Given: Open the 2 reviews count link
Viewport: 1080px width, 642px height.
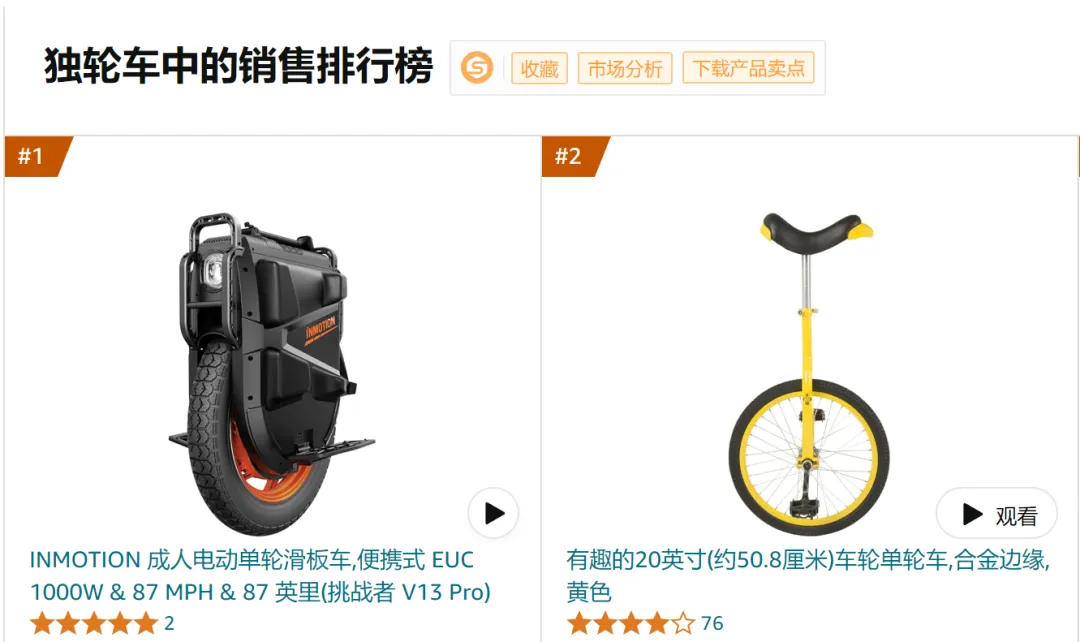Looking at the screenshot, I should pyautogui.click(x=169, y=623).
